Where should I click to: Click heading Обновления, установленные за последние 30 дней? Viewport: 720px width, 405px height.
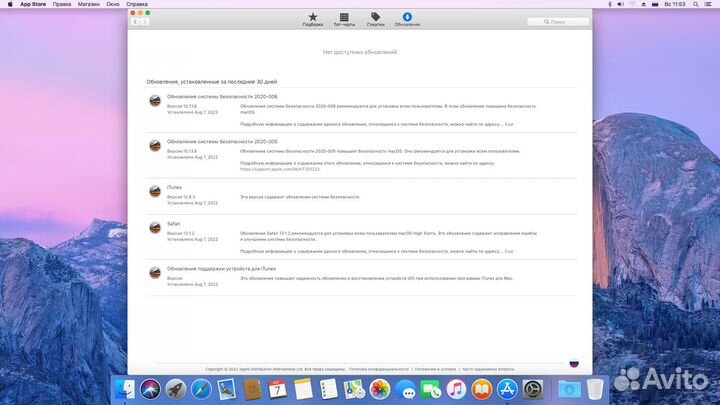click(x=212, y=82)
